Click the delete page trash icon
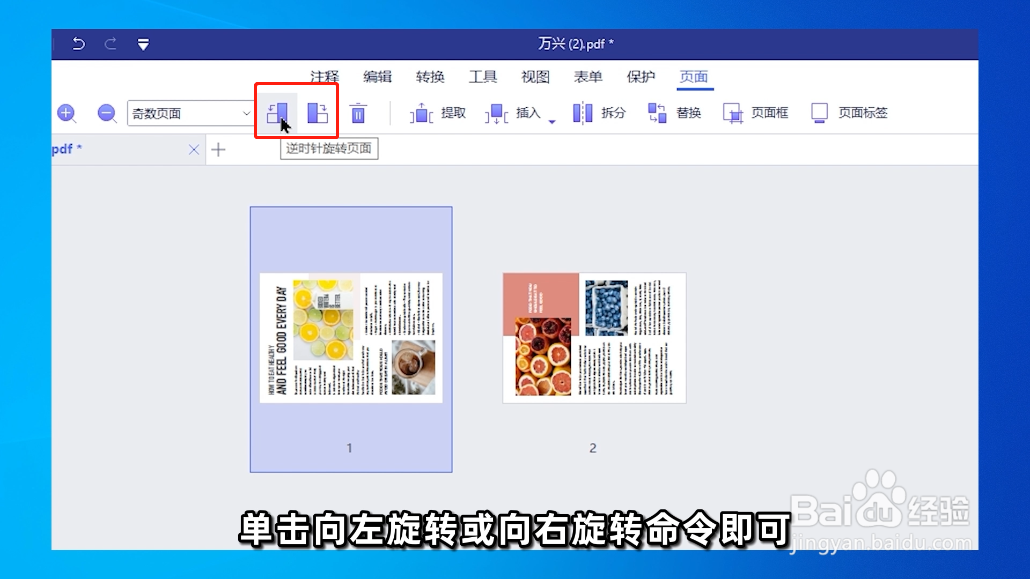Image resolution: width=1030 pixels, height=579 pixels. click(359, 113)
